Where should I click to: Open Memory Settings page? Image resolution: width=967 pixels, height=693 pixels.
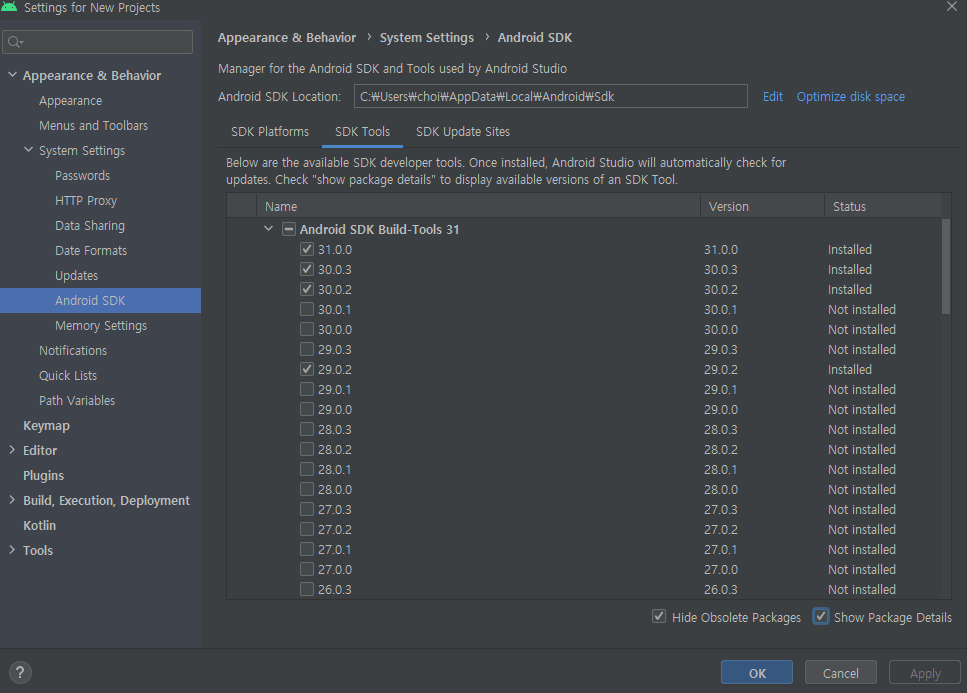(x=101, y=326)
